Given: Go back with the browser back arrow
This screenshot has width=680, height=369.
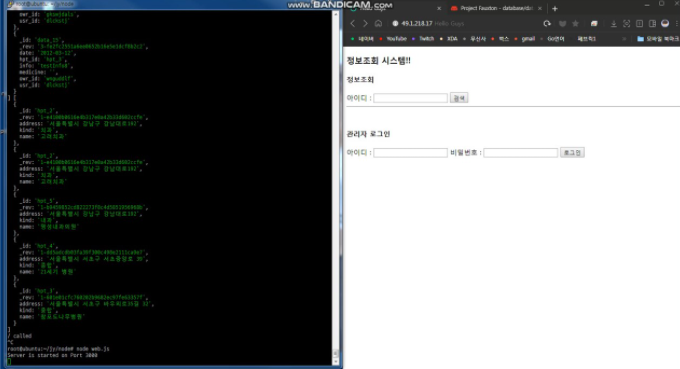Looking at the screenshot, I should click(x=353, y=23).
